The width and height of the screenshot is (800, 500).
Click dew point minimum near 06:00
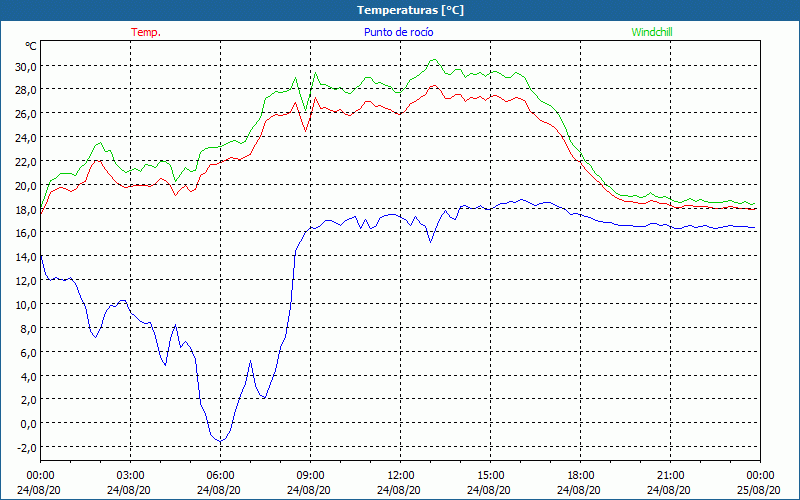[x=220, y=441]
